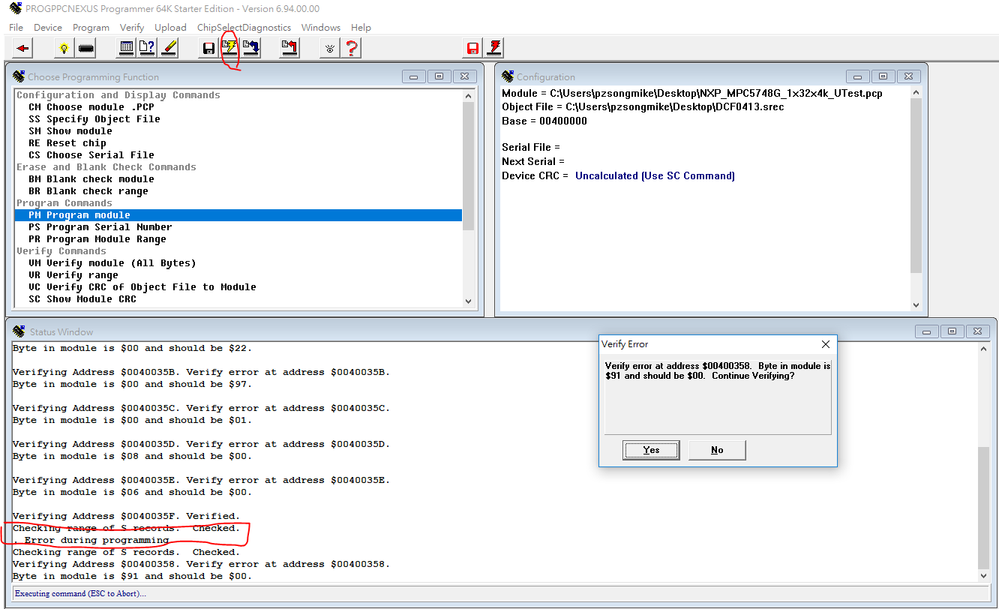Image resolution: width=999 pixels, height=609 pixels.
Task: Click the red lightning toolbar icon
Action: coord(494,48)
